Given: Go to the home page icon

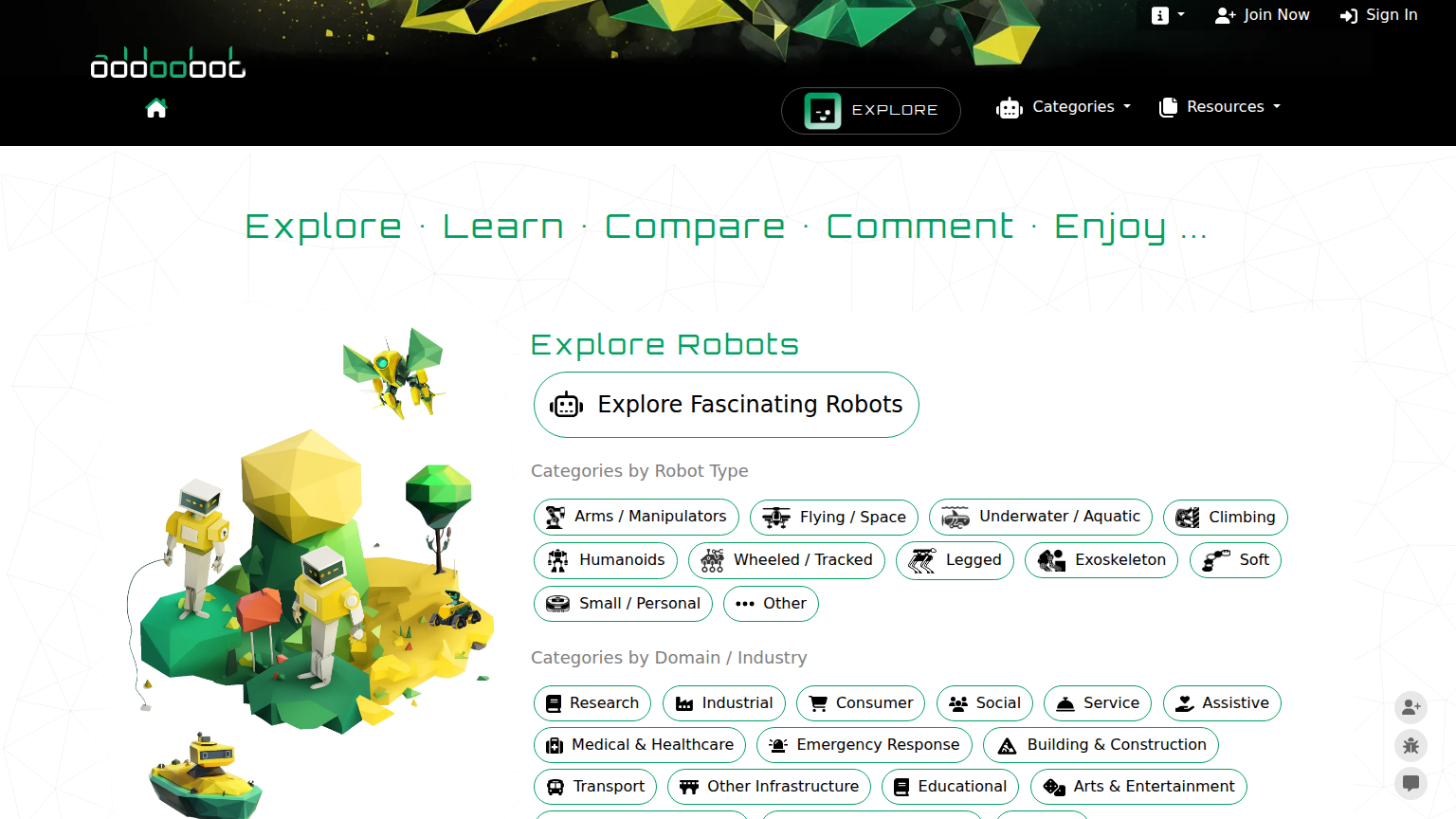Looking at the screenshot, I should point(156,109).
